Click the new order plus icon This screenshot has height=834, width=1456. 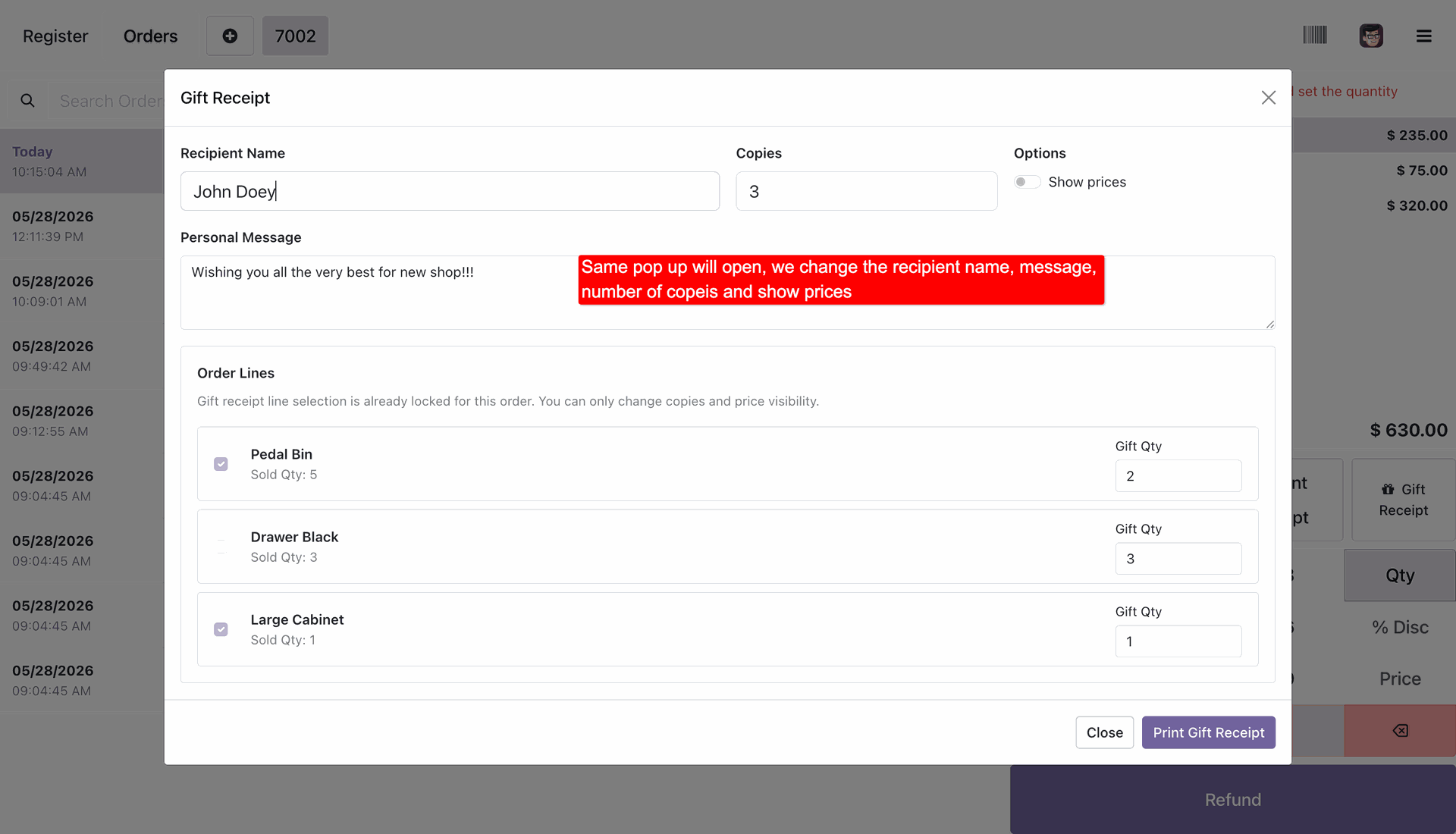(230, 36)
